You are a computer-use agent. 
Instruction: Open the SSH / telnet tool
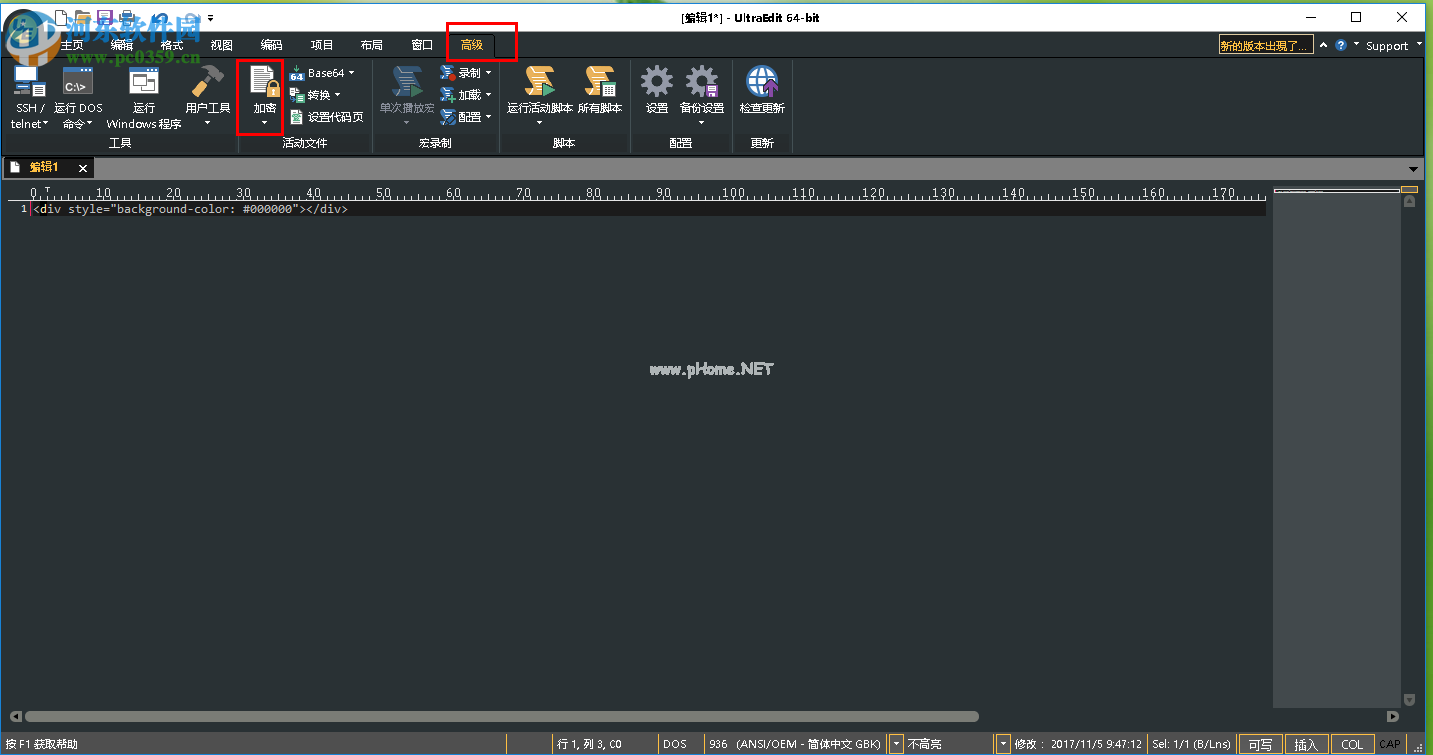(28, 97)
